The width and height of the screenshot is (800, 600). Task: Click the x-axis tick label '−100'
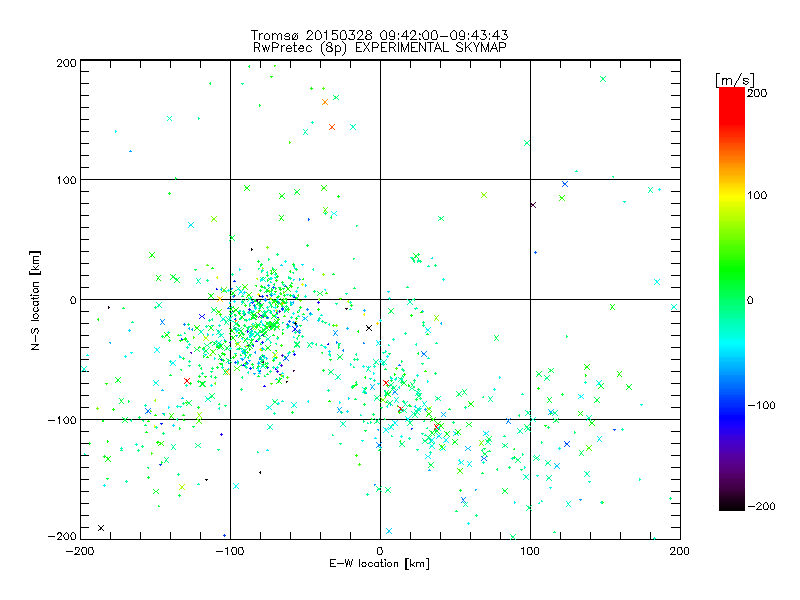230,551
